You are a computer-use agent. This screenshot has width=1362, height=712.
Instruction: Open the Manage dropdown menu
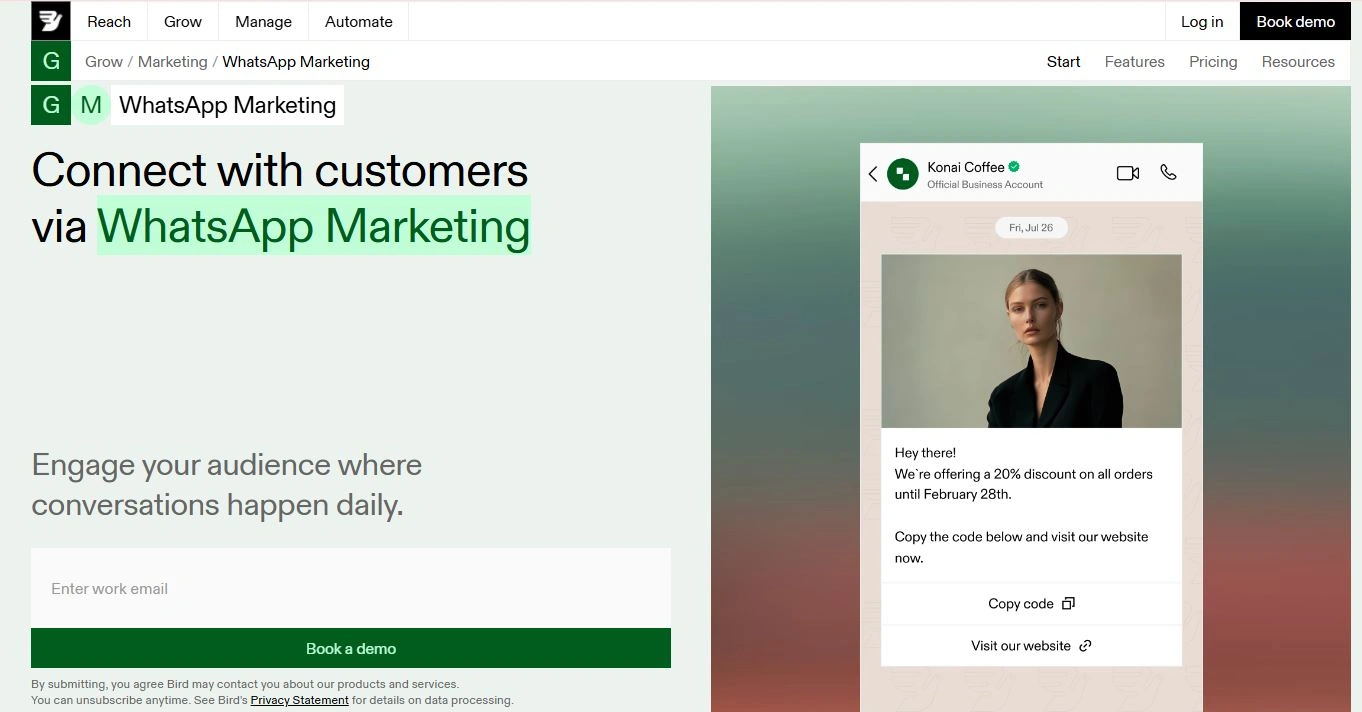pyautogui.click(x=263, y=21)
